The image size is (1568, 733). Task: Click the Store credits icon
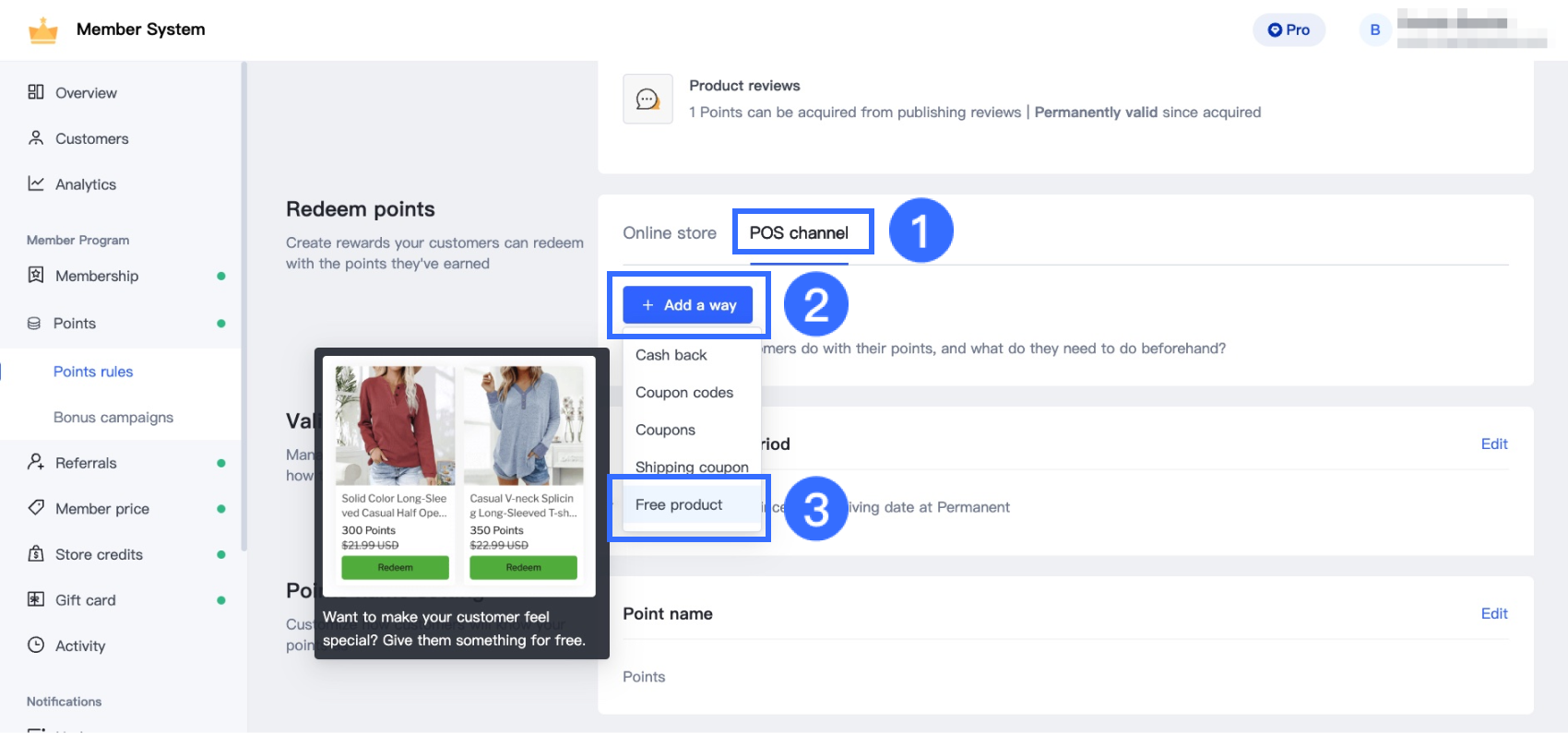tap(36, 554)
